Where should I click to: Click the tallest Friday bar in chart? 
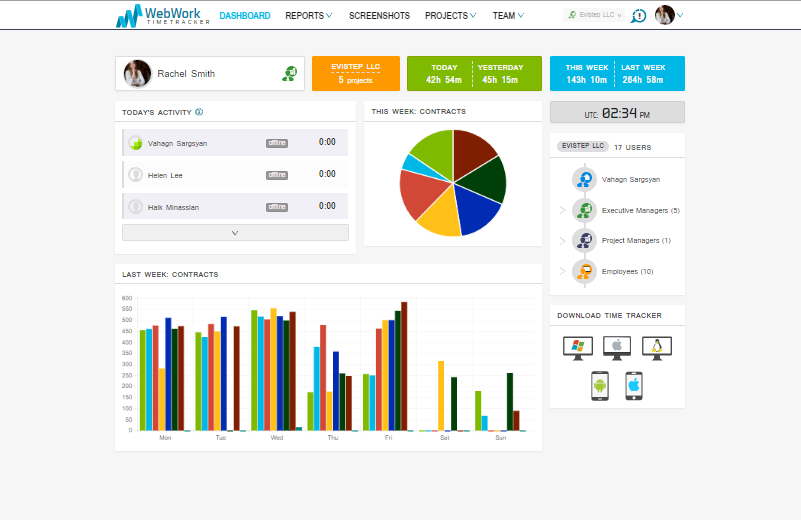coord(404,366)
